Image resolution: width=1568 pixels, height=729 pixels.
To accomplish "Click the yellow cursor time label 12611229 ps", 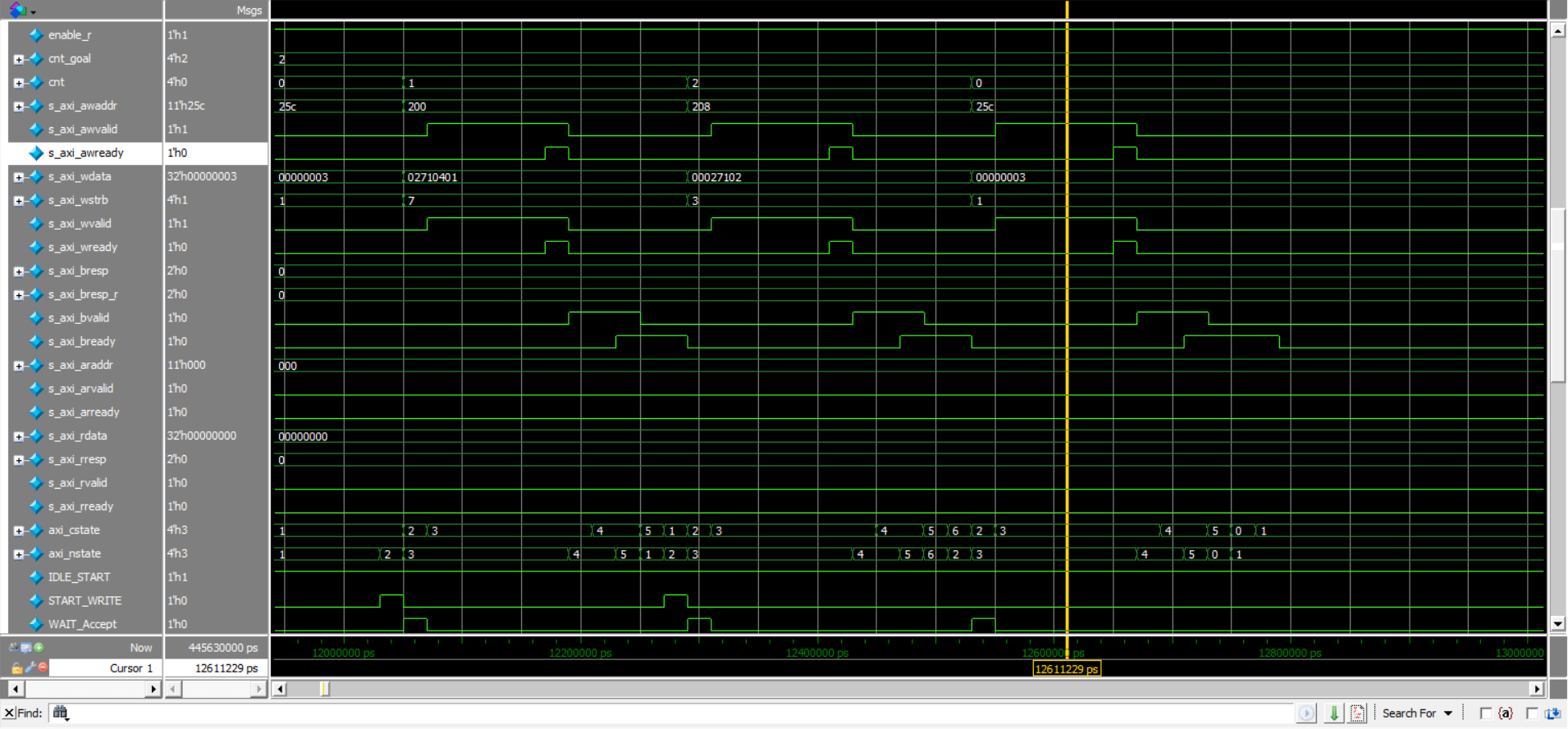I will (1066, 669).
